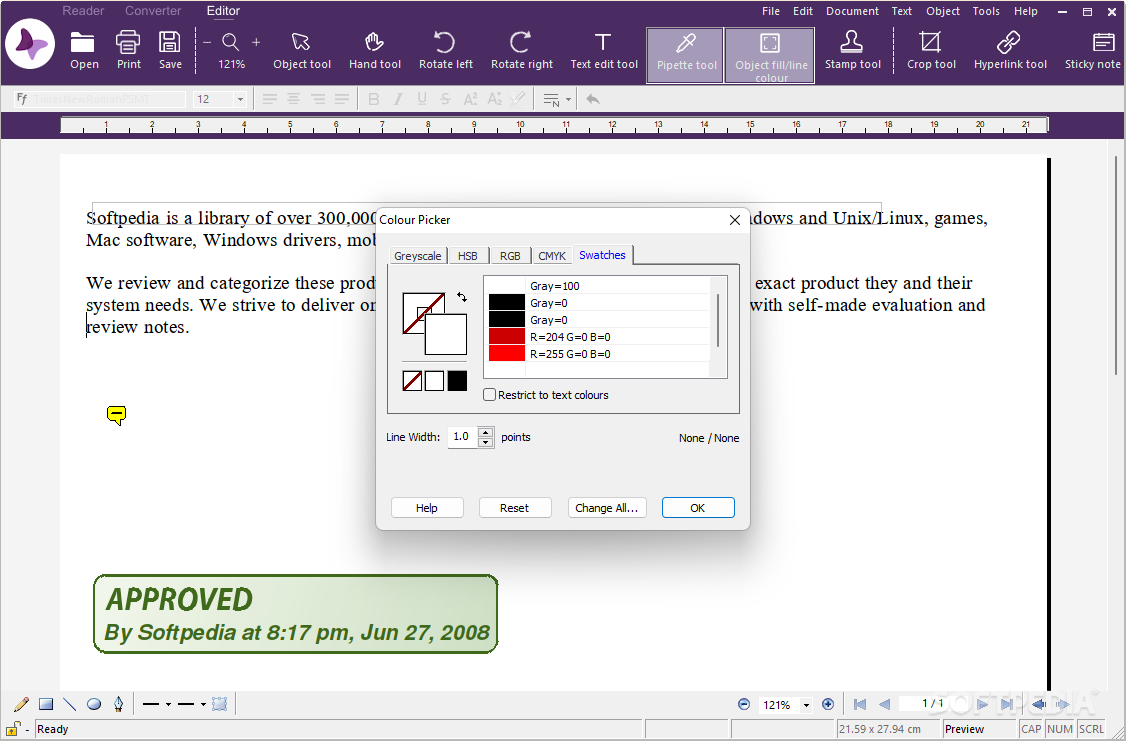Select the Stamp tool
1126x741 pixels.
click(x=852, y=50)
